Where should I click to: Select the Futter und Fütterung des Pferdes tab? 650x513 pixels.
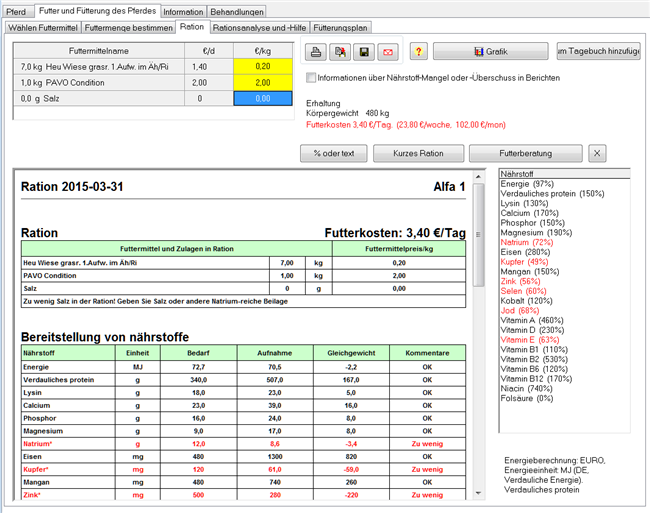tap(97, 11)
